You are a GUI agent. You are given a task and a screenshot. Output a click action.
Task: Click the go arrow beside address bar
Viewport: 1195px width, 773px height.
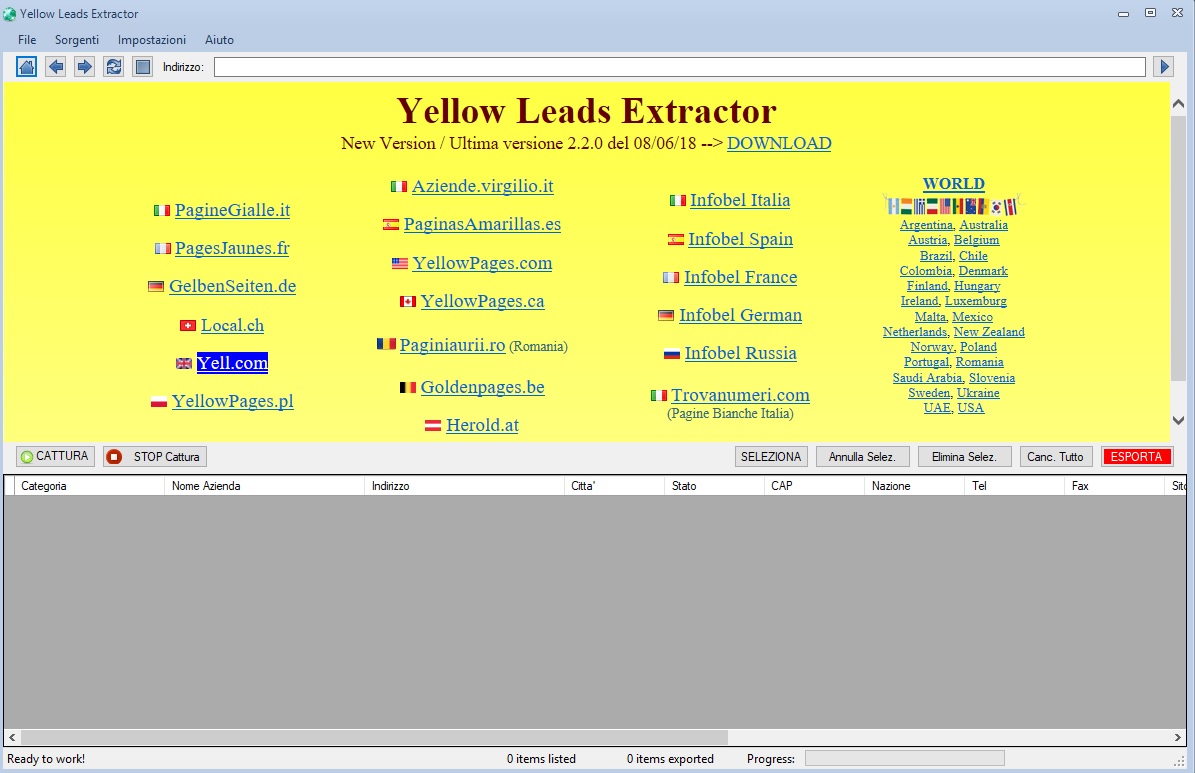[1164, 67]
